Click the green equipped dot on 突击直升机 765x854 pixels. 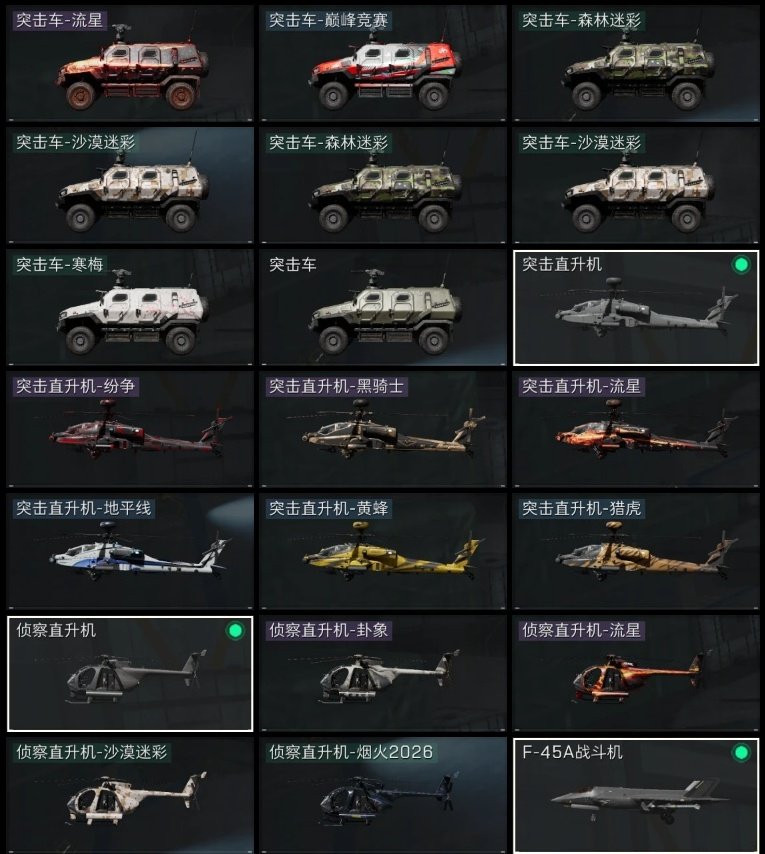pos(740,265)
